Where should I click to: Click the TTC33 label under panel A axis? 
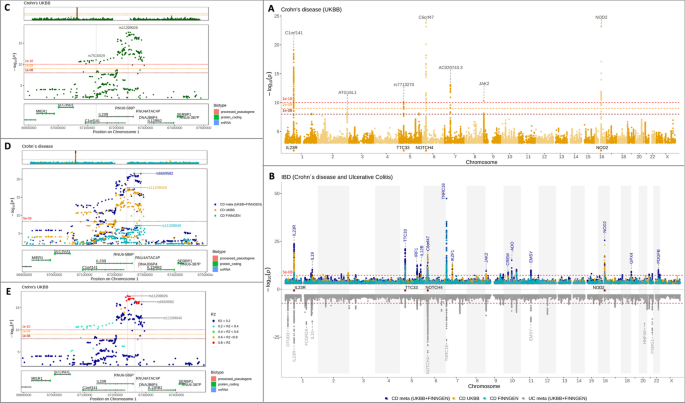403,148
